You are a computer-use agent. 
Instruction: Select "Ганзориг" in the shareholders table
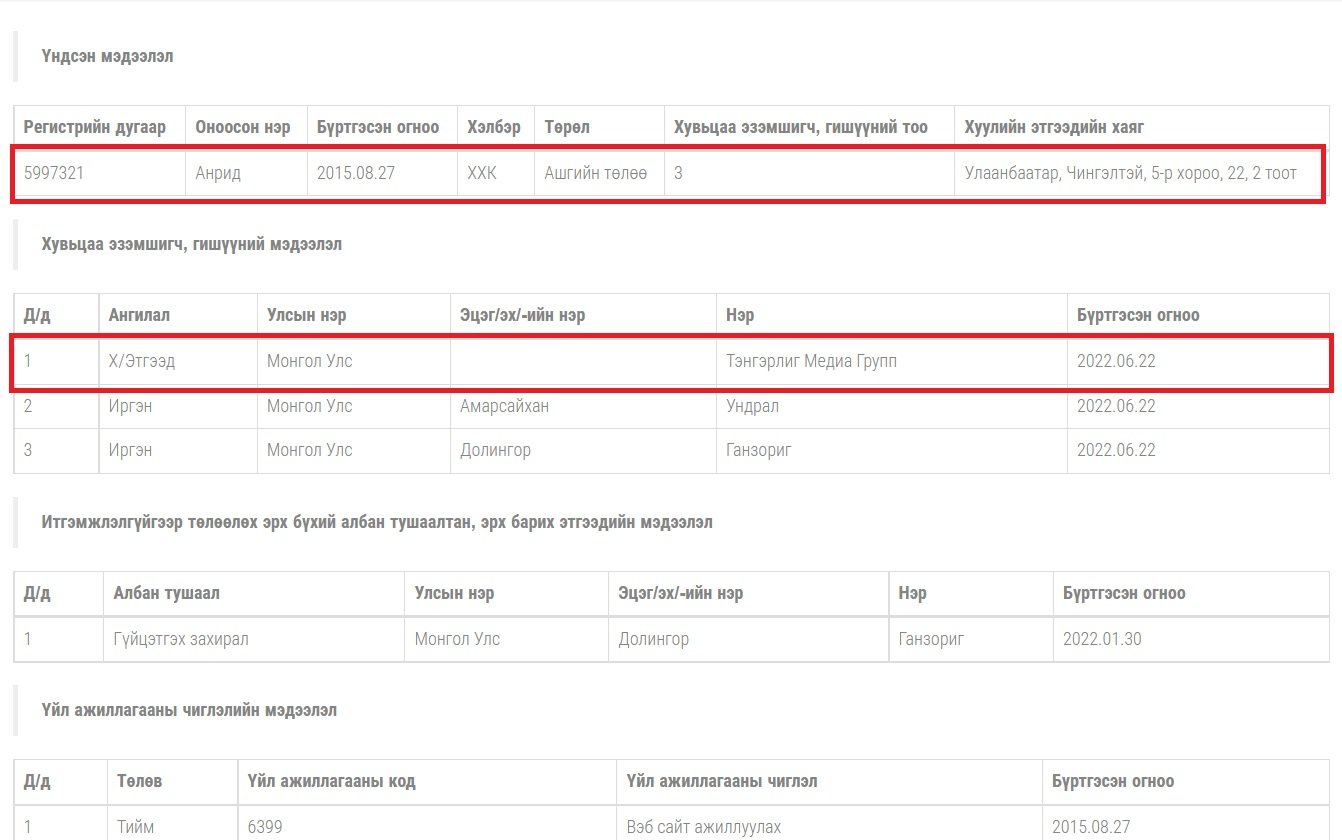[x=759, y=450]
